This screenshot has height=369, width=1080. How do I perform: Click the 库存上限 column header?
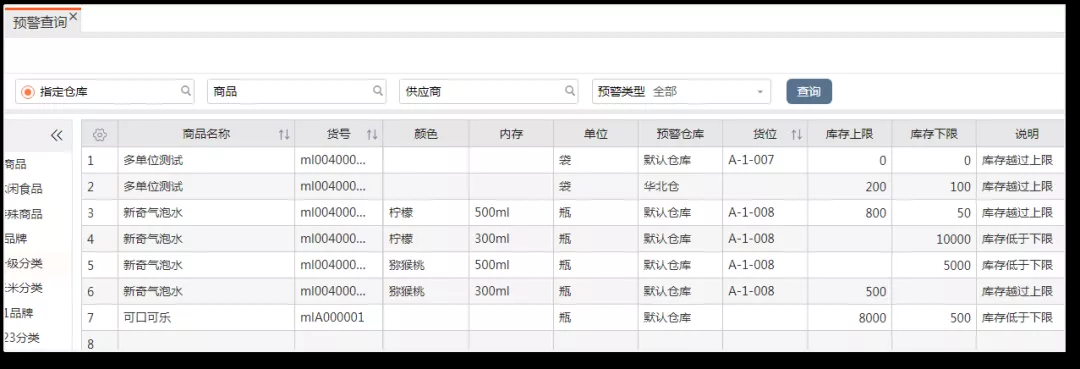tap(849, 134)
